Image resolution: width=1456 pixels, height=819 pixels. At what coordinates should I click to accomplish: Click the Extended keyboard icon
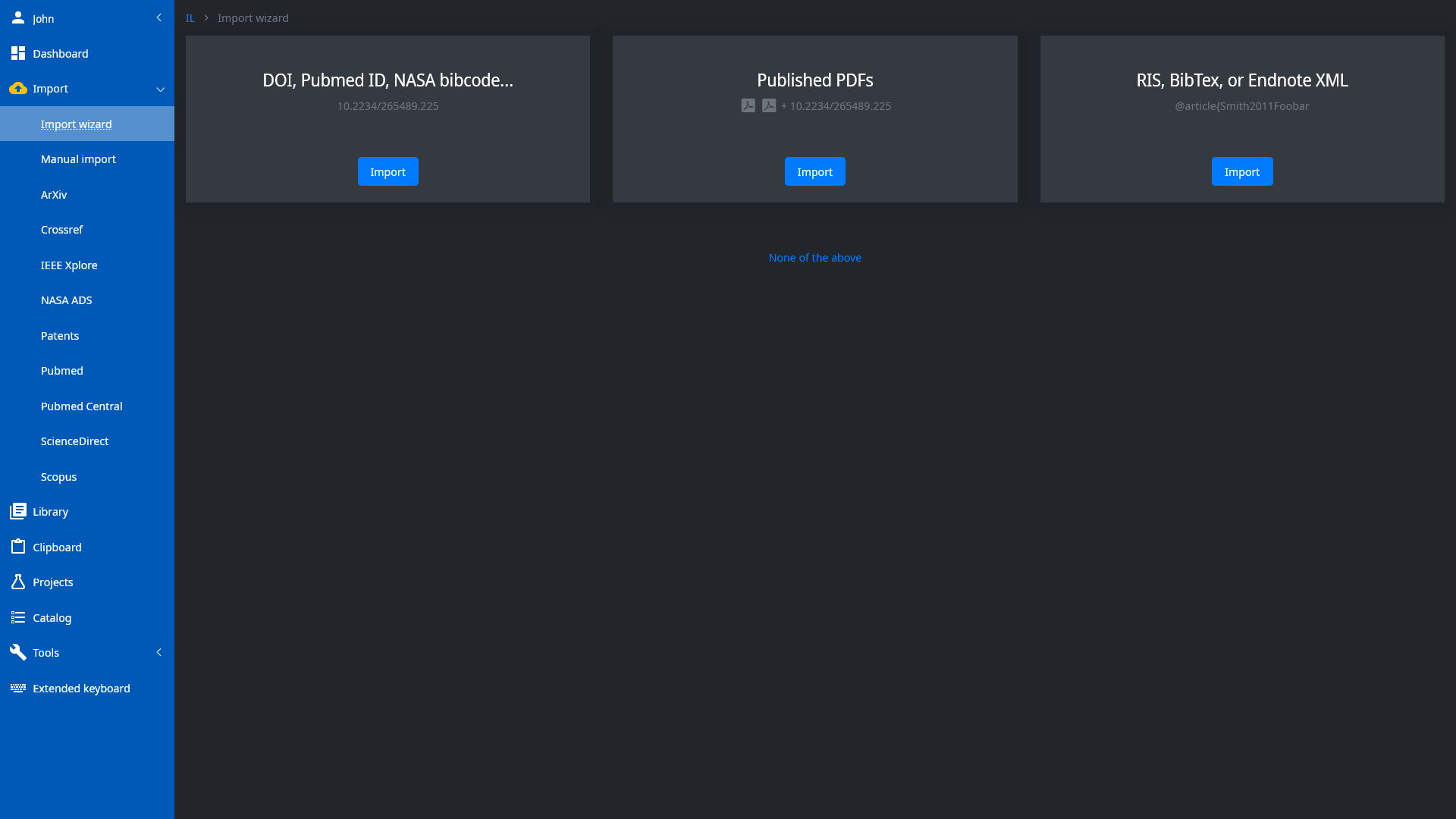click(x=18, y=688)
